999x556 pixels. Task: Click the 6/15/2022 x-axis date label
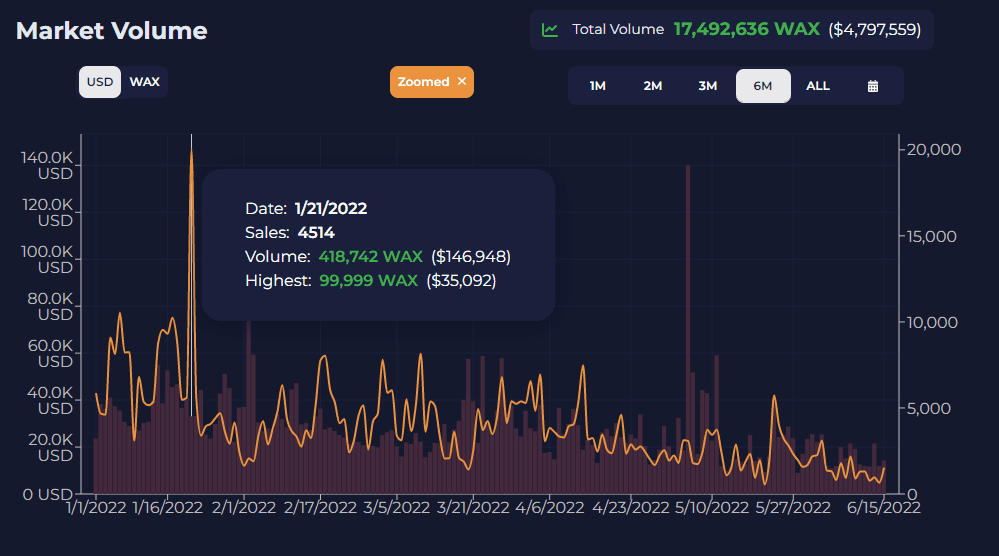(x=884, y=507)
